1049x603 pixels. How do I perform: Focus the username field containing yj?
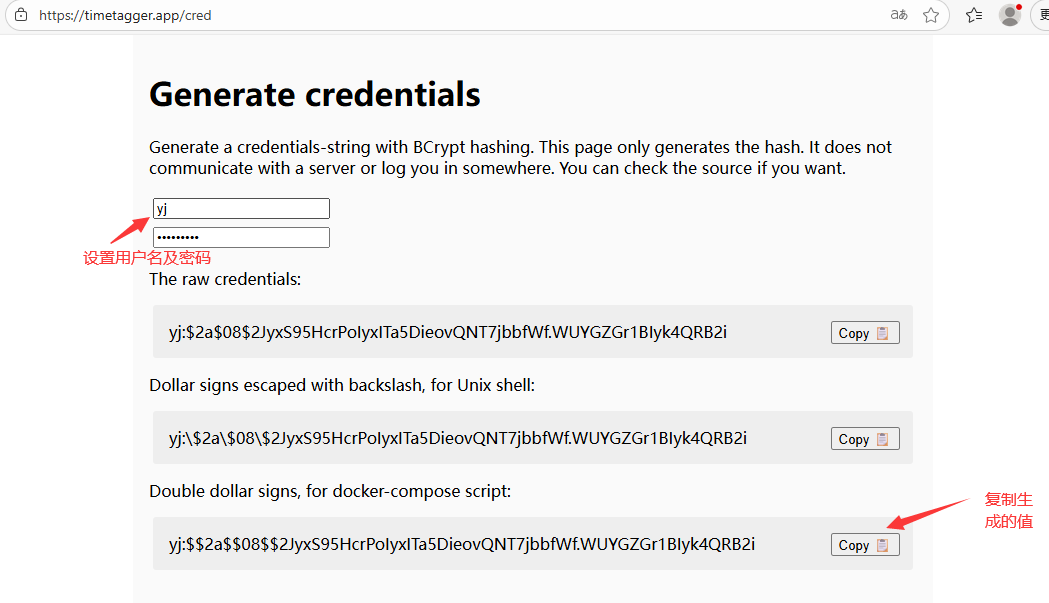tap(242, 208)
